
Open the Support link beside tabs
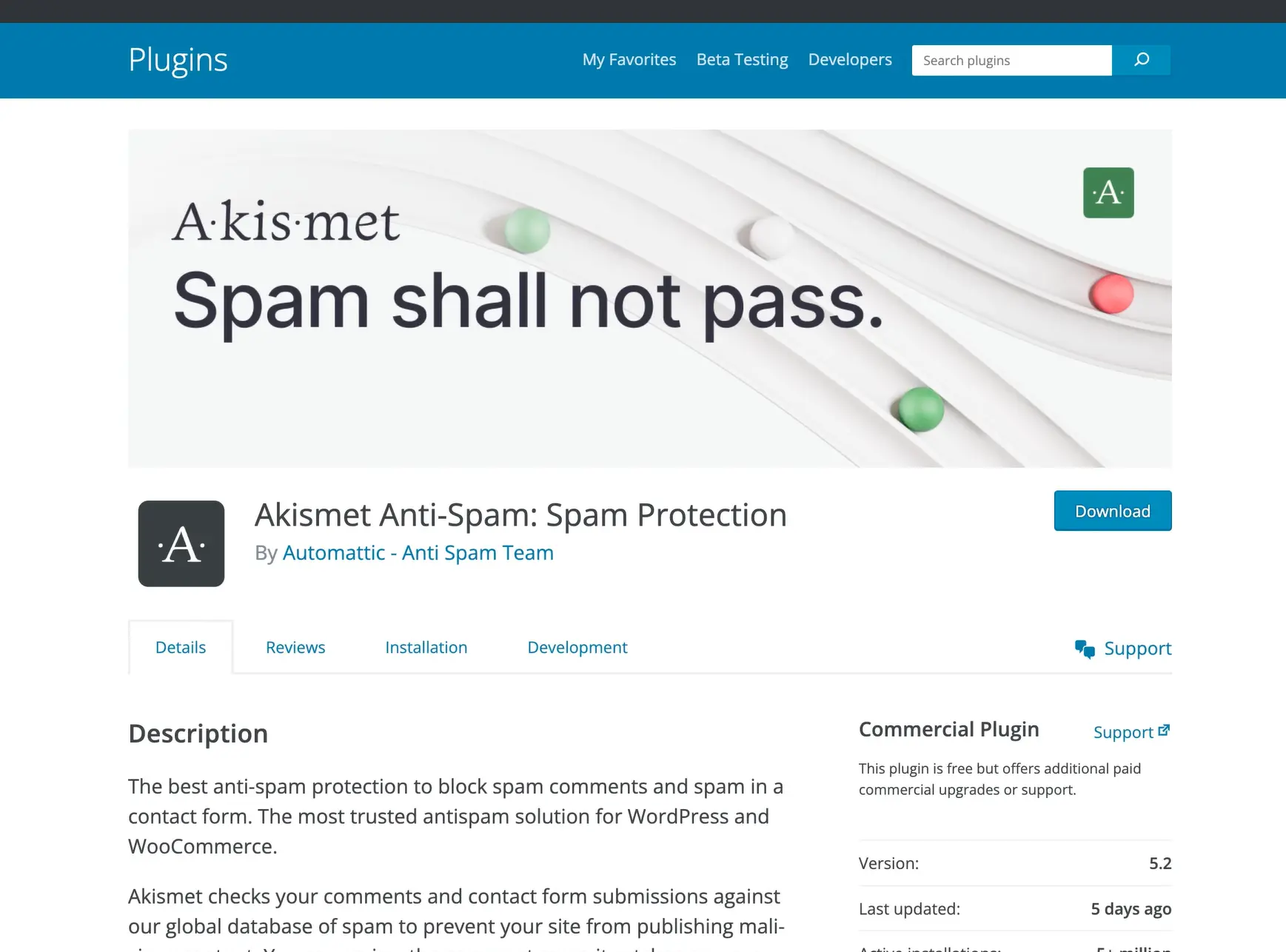1137,648
